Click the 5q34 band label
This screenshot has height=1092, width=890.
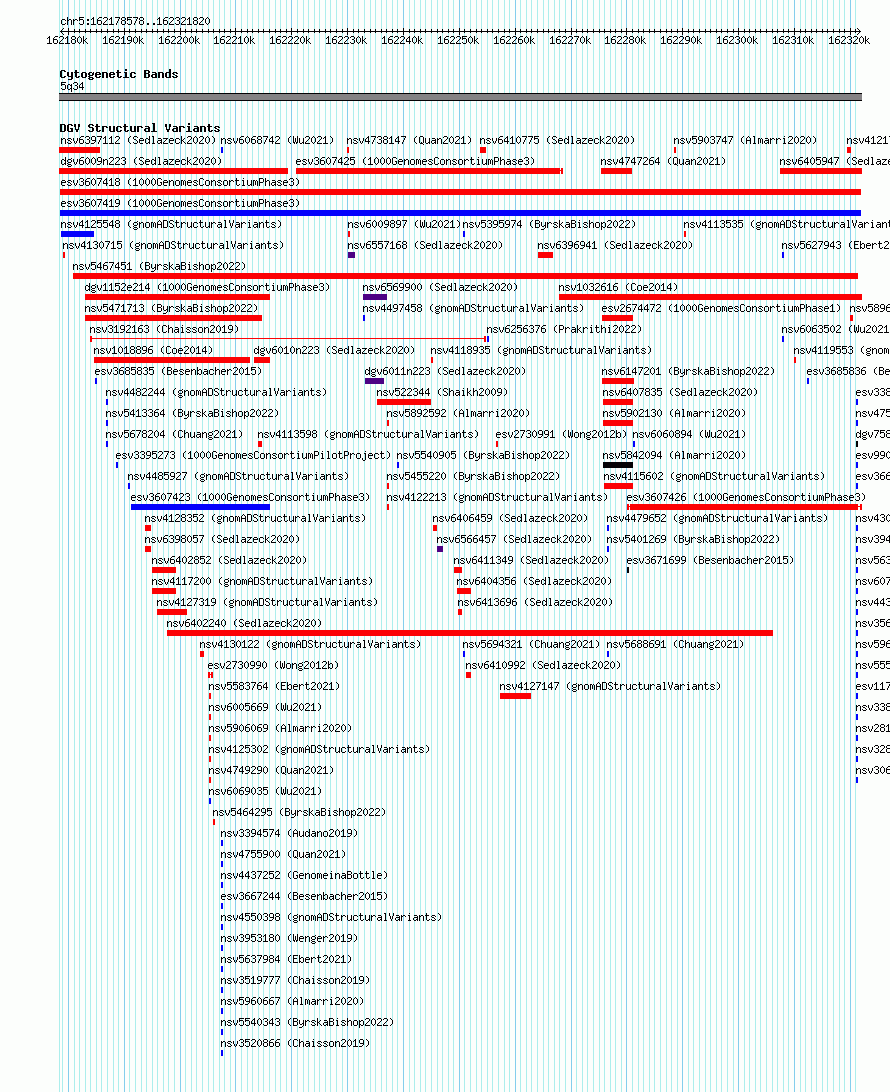click(72, 86)
